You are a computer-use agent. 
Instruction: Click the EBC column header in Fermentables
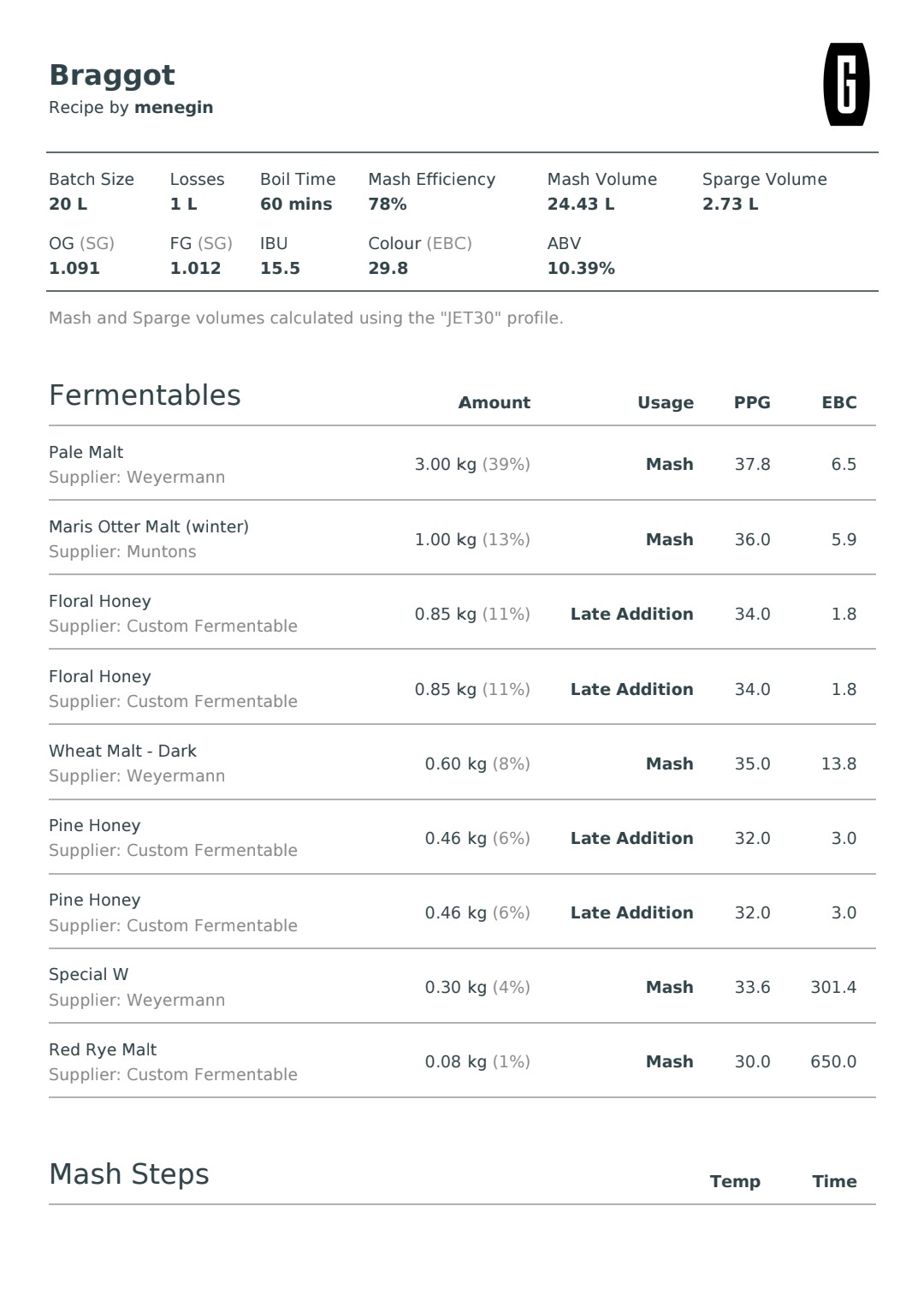839,402
